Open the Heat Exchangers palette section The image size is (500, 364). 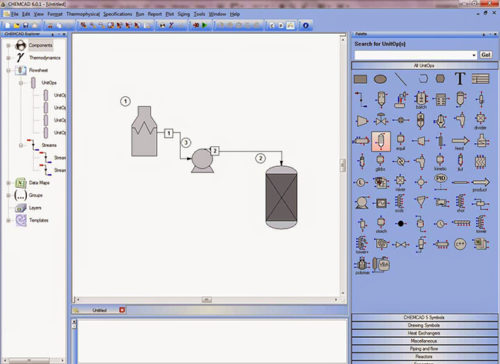point(424,333)
